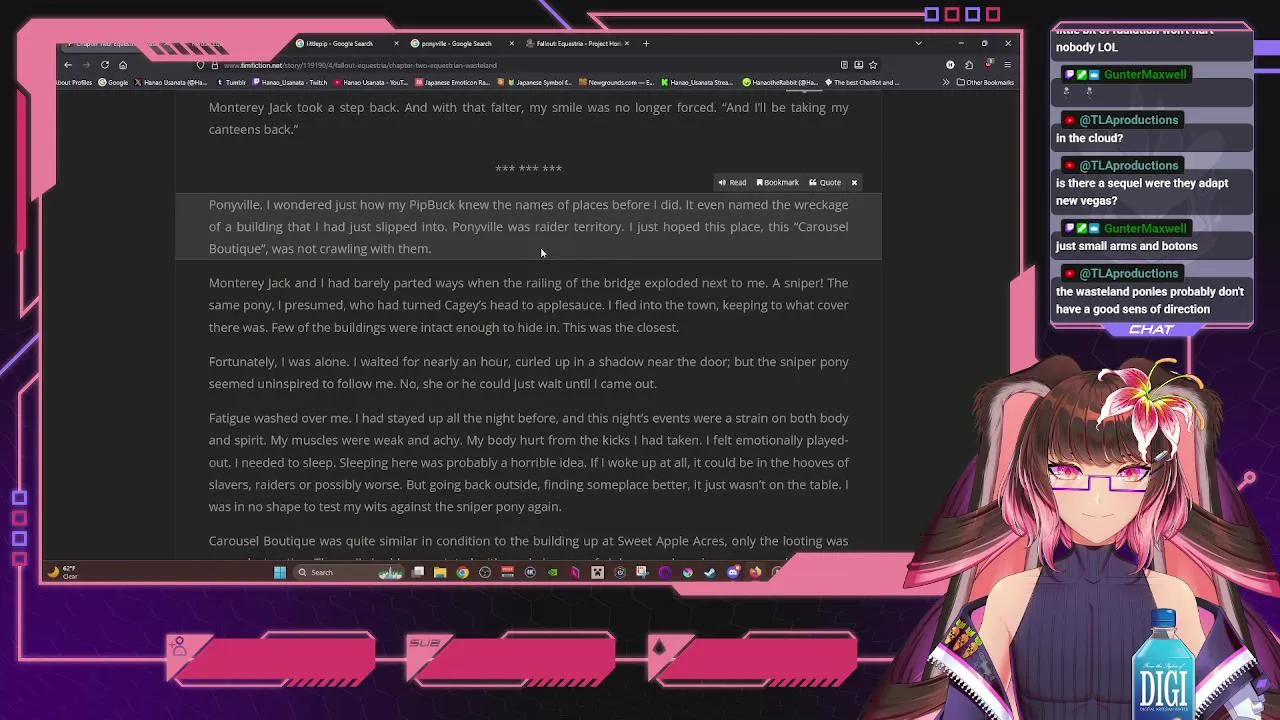Open Minecraft launcher taskbar icon
The image size is (1280, 720).
[x=597, y=572]
